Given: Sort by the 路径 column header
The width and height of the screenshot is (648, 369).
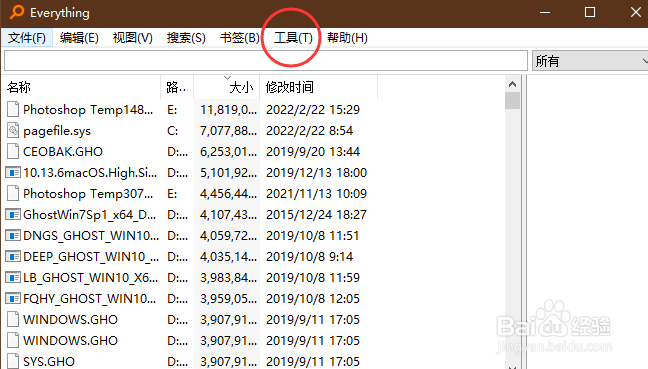Looking at the screenshot, I should [177, 87].
